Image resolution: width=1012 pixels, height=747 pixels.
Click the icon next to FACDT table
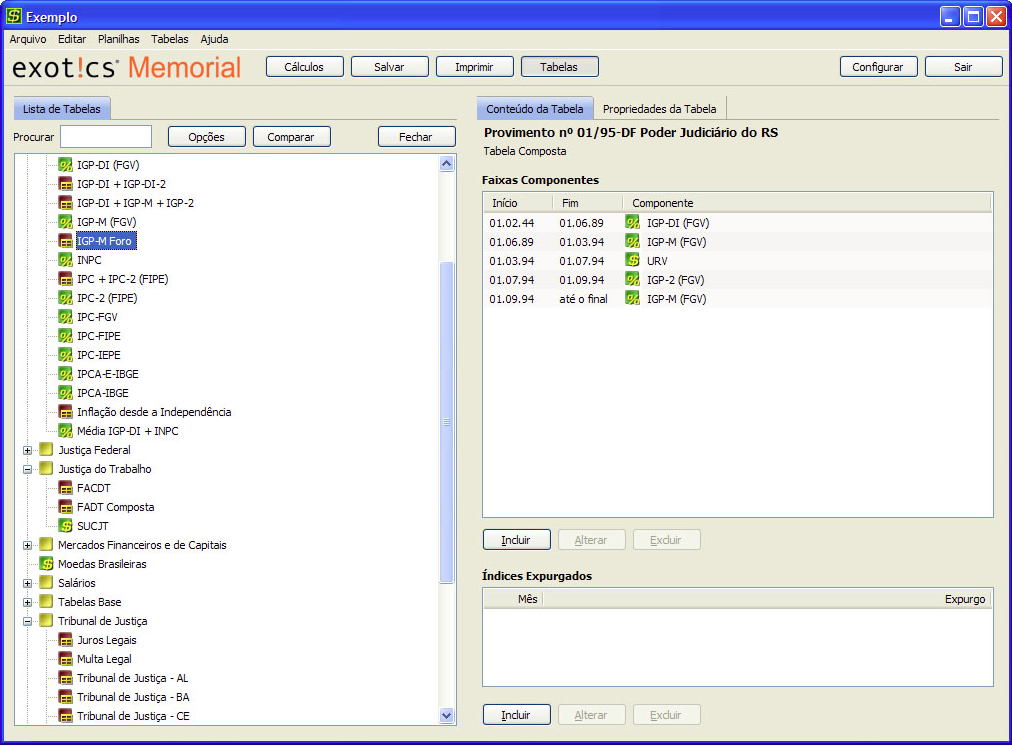pyautogui.click(x=65, y=488)
